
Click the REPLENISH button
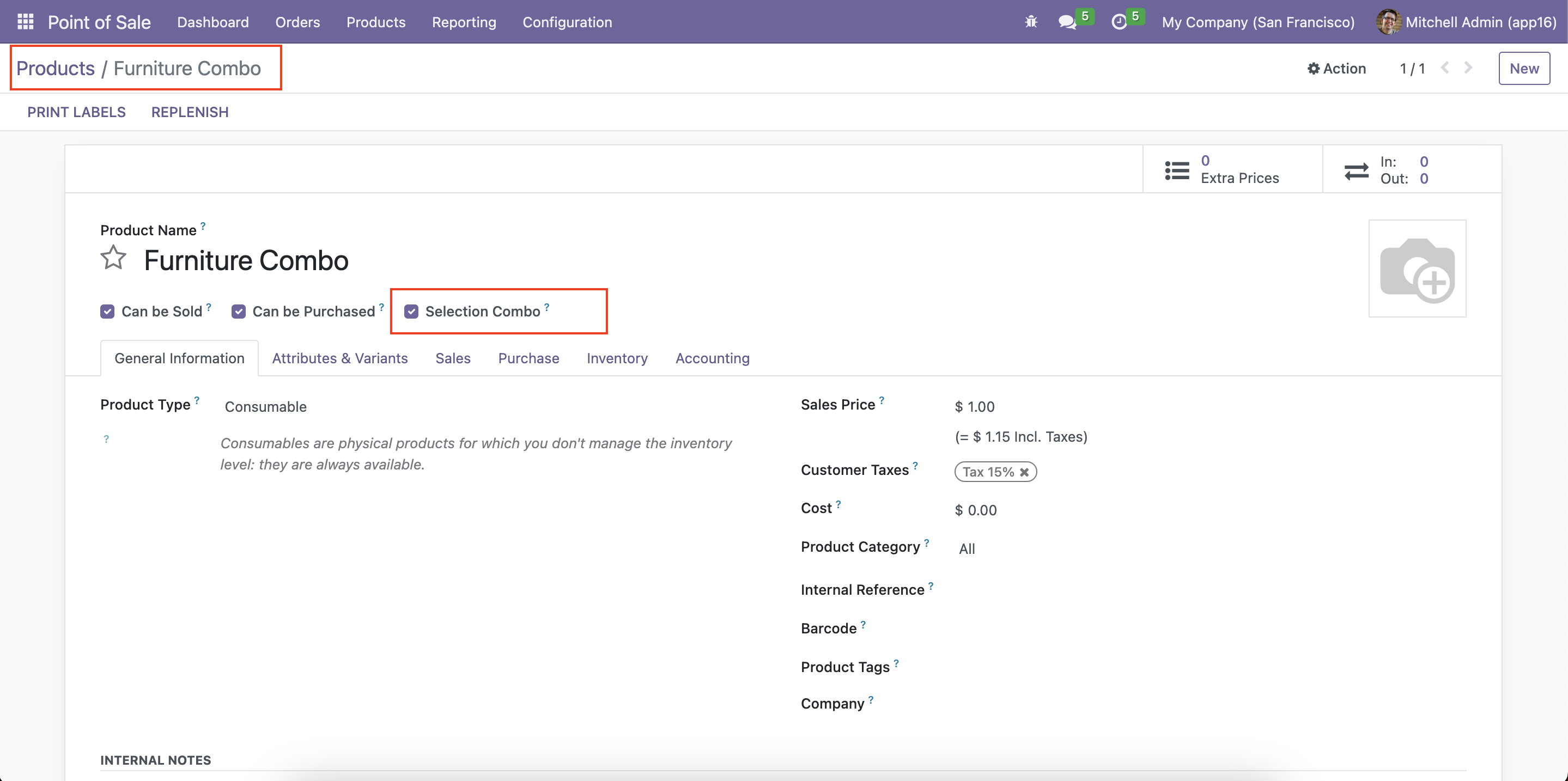(x=190, y=112)
